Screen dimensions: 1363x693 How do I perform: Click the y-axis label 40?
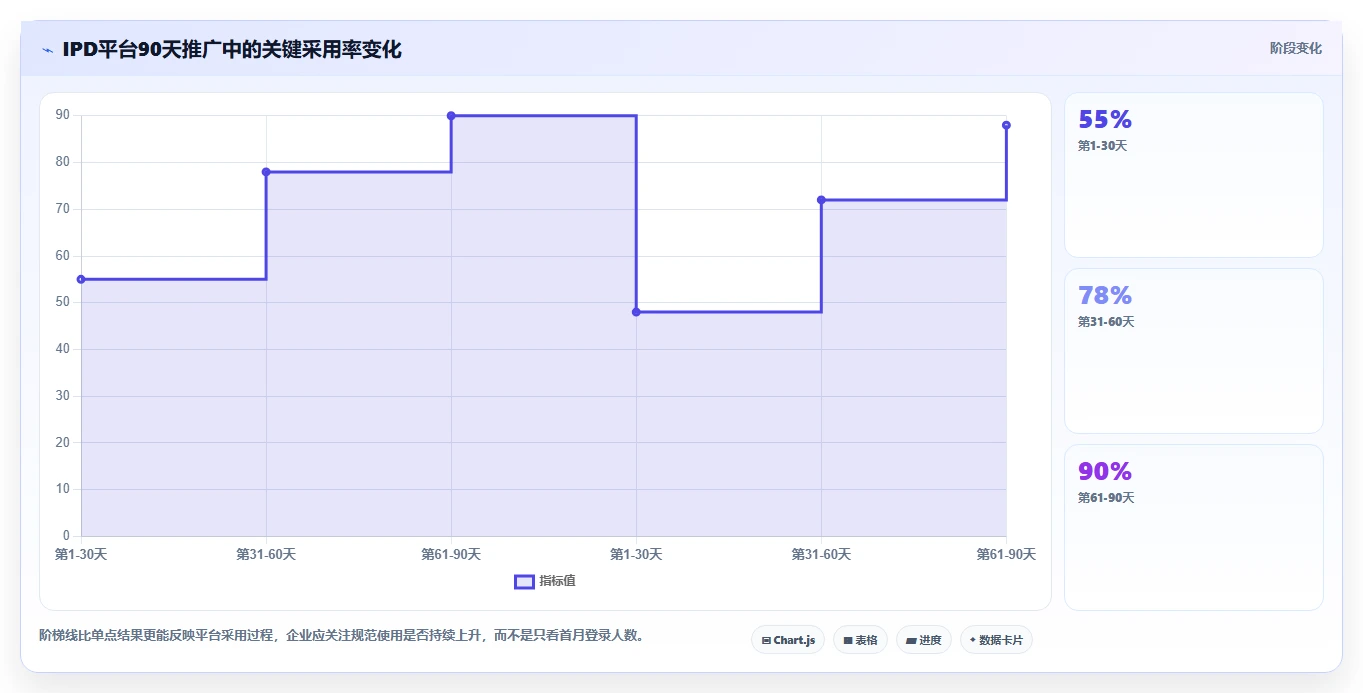(63, 349)
